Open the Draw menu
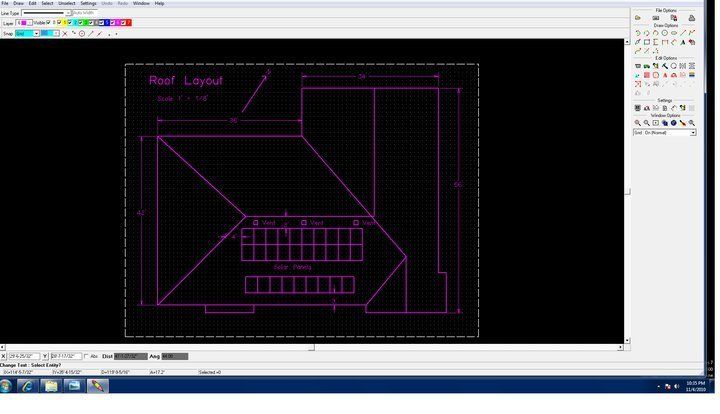720x414 pixels. click(18, 3)
